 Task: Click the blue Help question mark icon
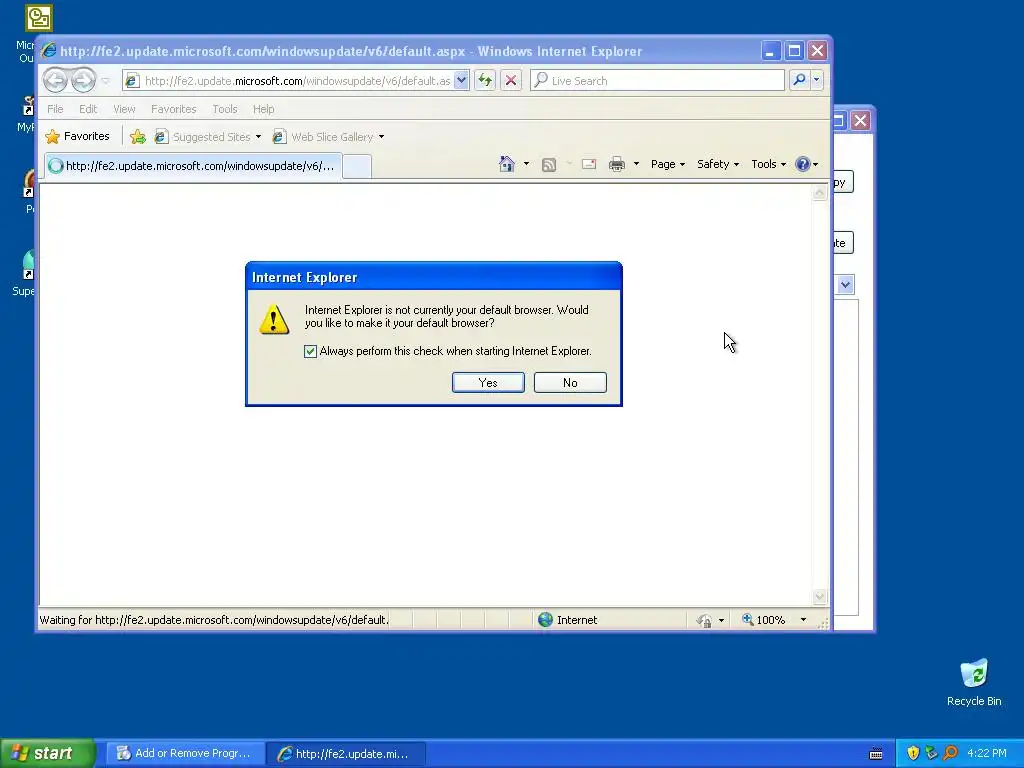tap(803, 164)
